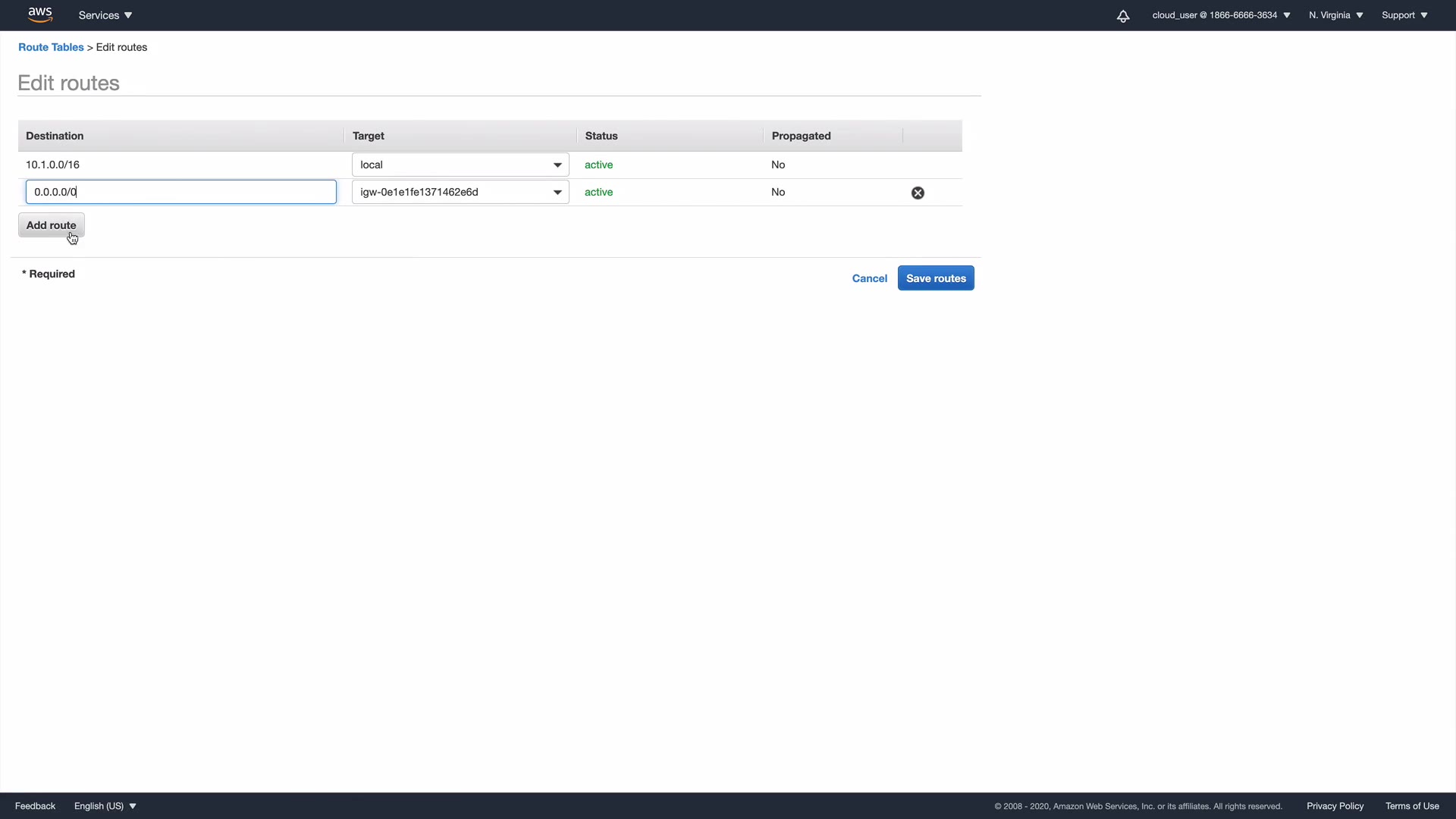Screen dimensions: 1456x819
Task: Cancel editing routes
Action: tap(869, 278)
